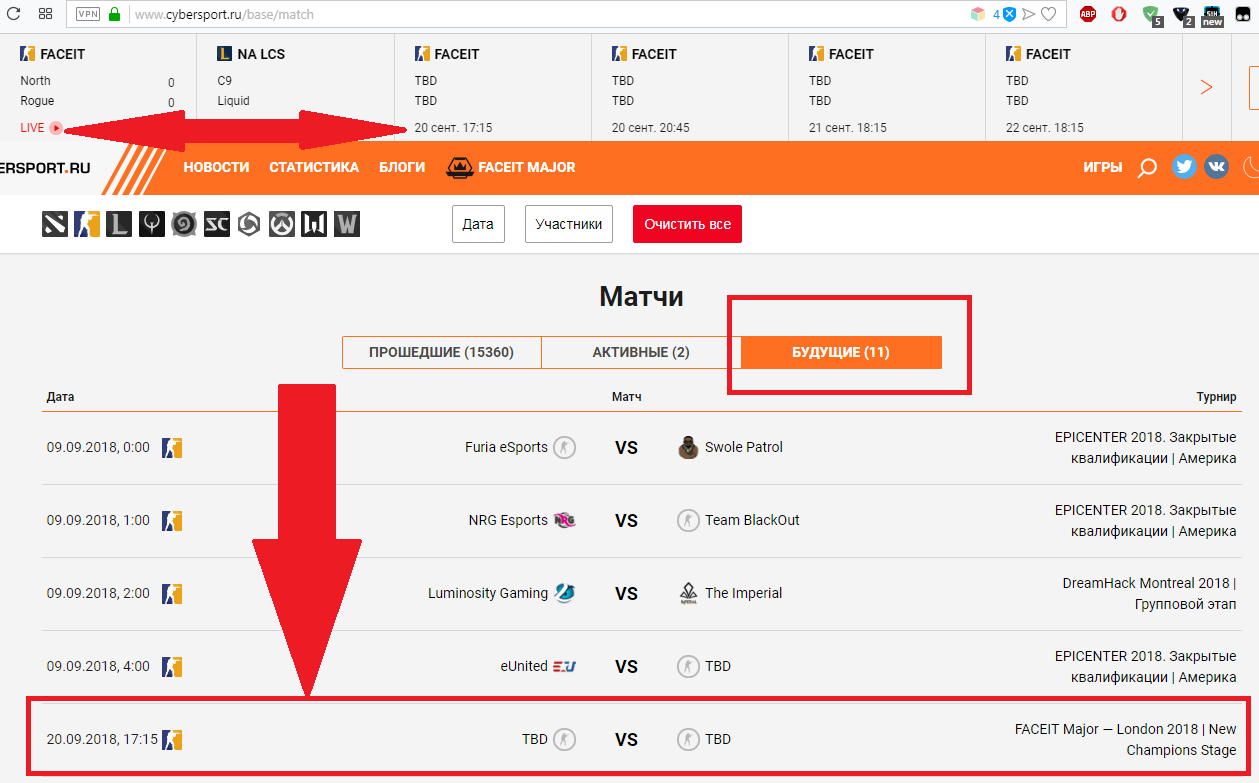1259x783 pixels.
Task: Click the Adblock Plus extension icon
Action: pyautogui.click(x=1088, y=14)
